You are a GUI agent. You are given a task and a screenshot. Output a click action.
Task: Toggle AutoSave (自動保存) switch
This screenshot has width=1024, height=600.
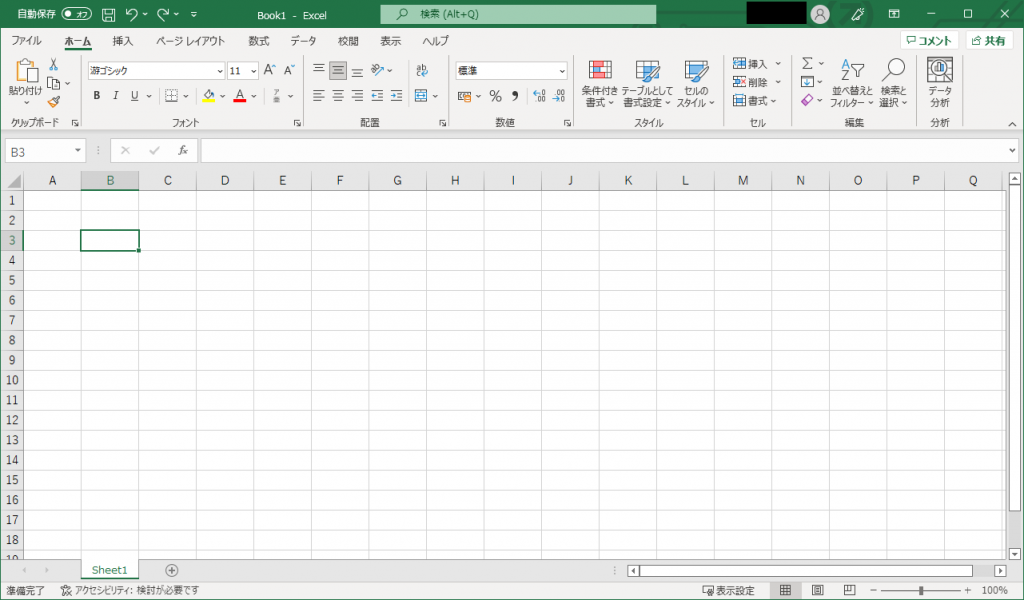pyautogui.click(x=76, y=14)
